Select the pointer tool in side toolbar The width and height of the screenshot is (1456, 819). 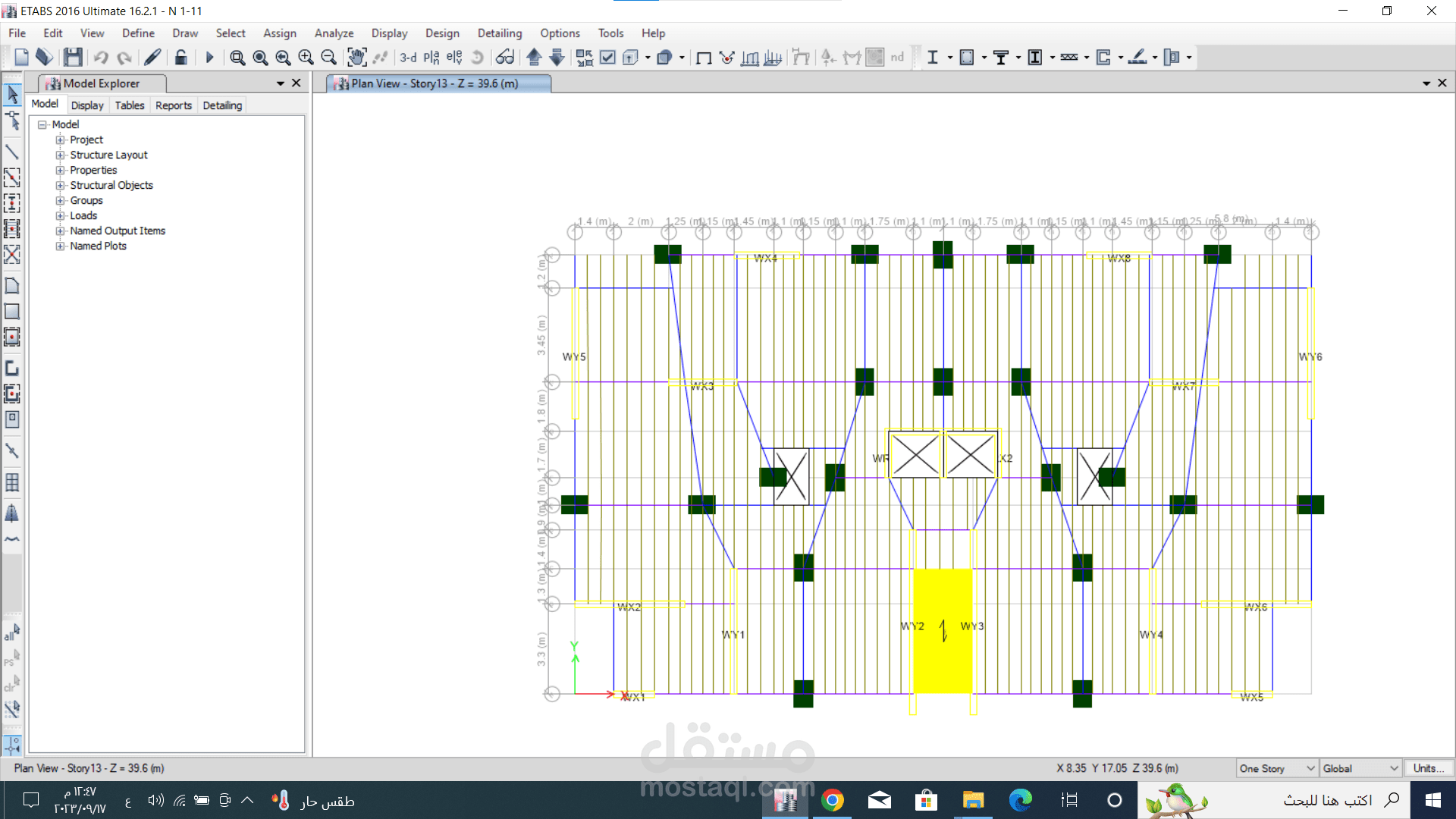[x=12, y=95]
